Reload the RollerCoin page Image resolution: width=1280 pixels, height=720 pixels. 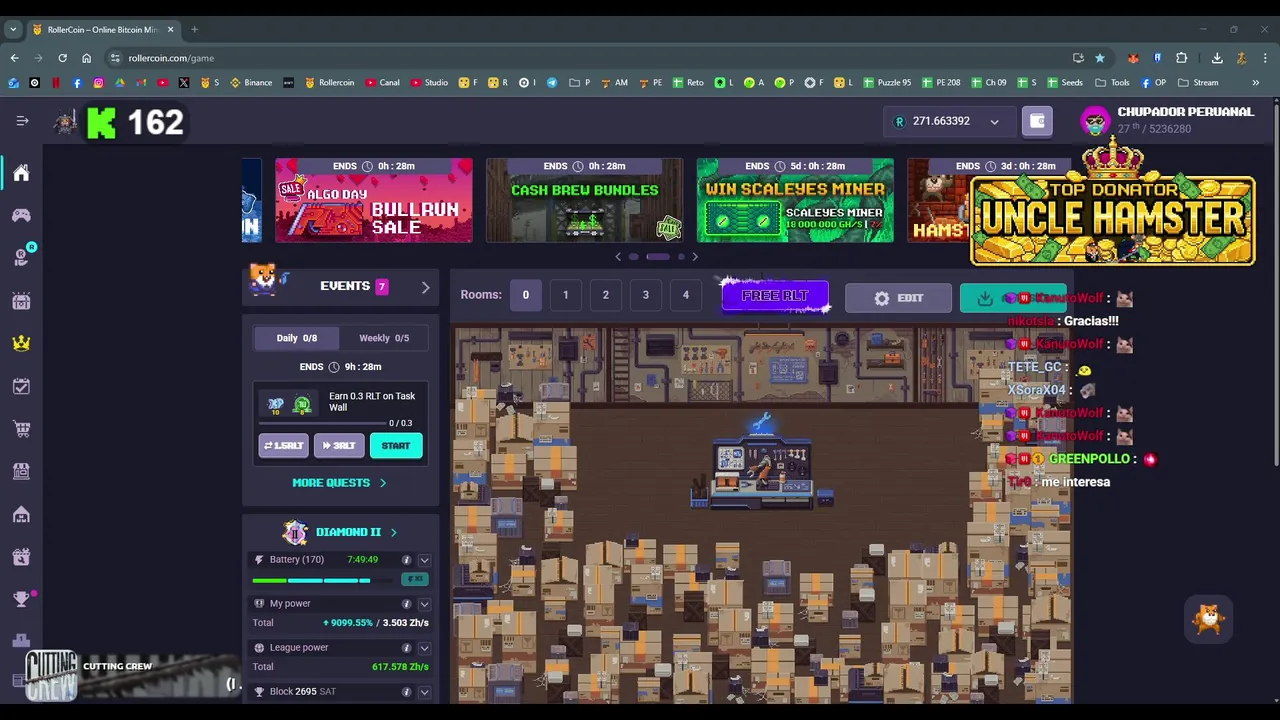click(x=62, y=58)
